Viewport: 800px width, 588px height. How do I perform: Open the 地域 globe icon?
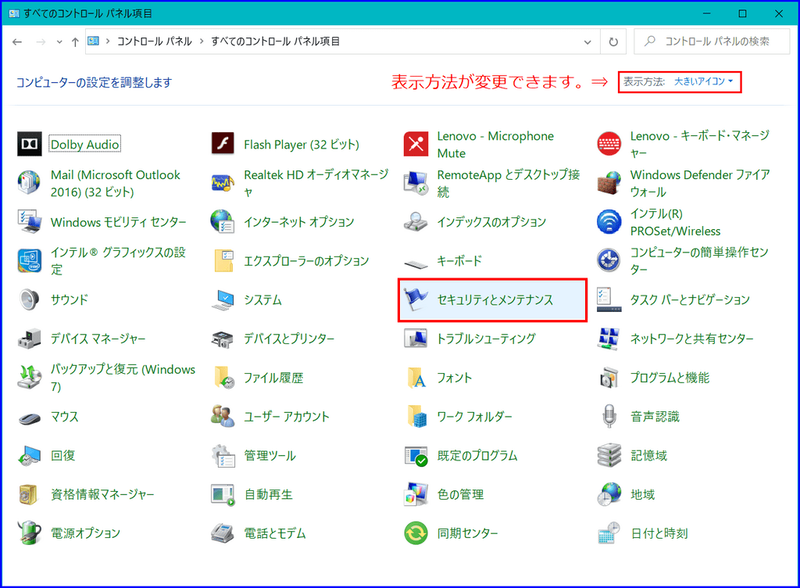coord(609,494)
